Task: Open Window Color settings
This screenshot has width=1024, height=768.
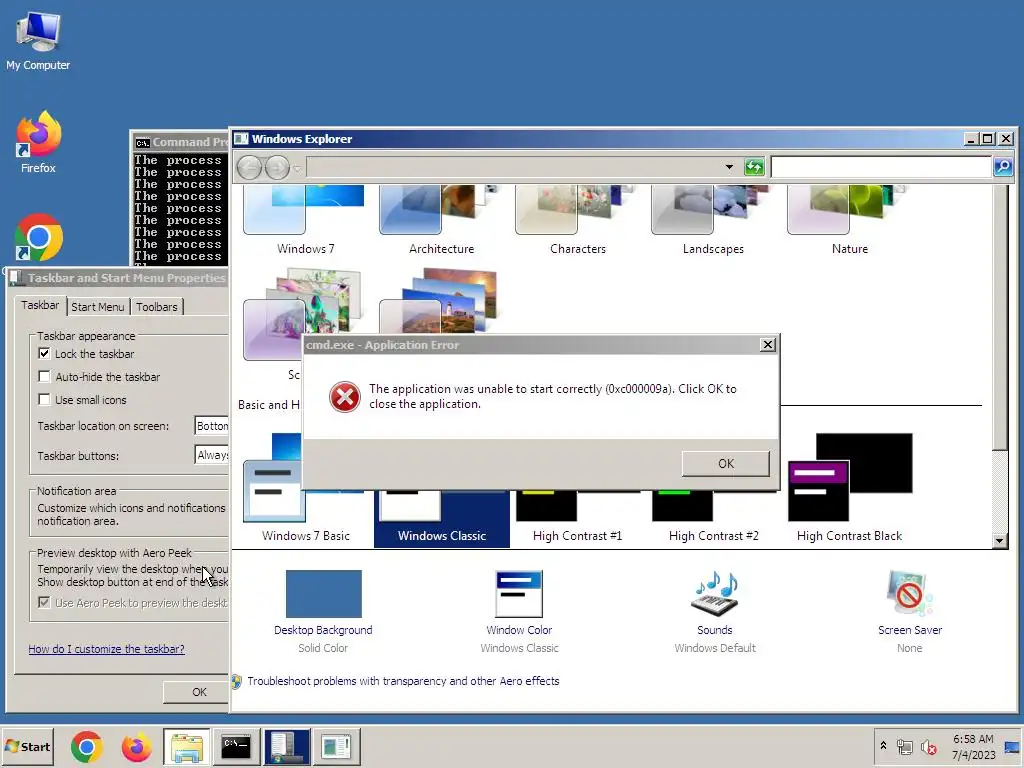Action: coord(519,611)
